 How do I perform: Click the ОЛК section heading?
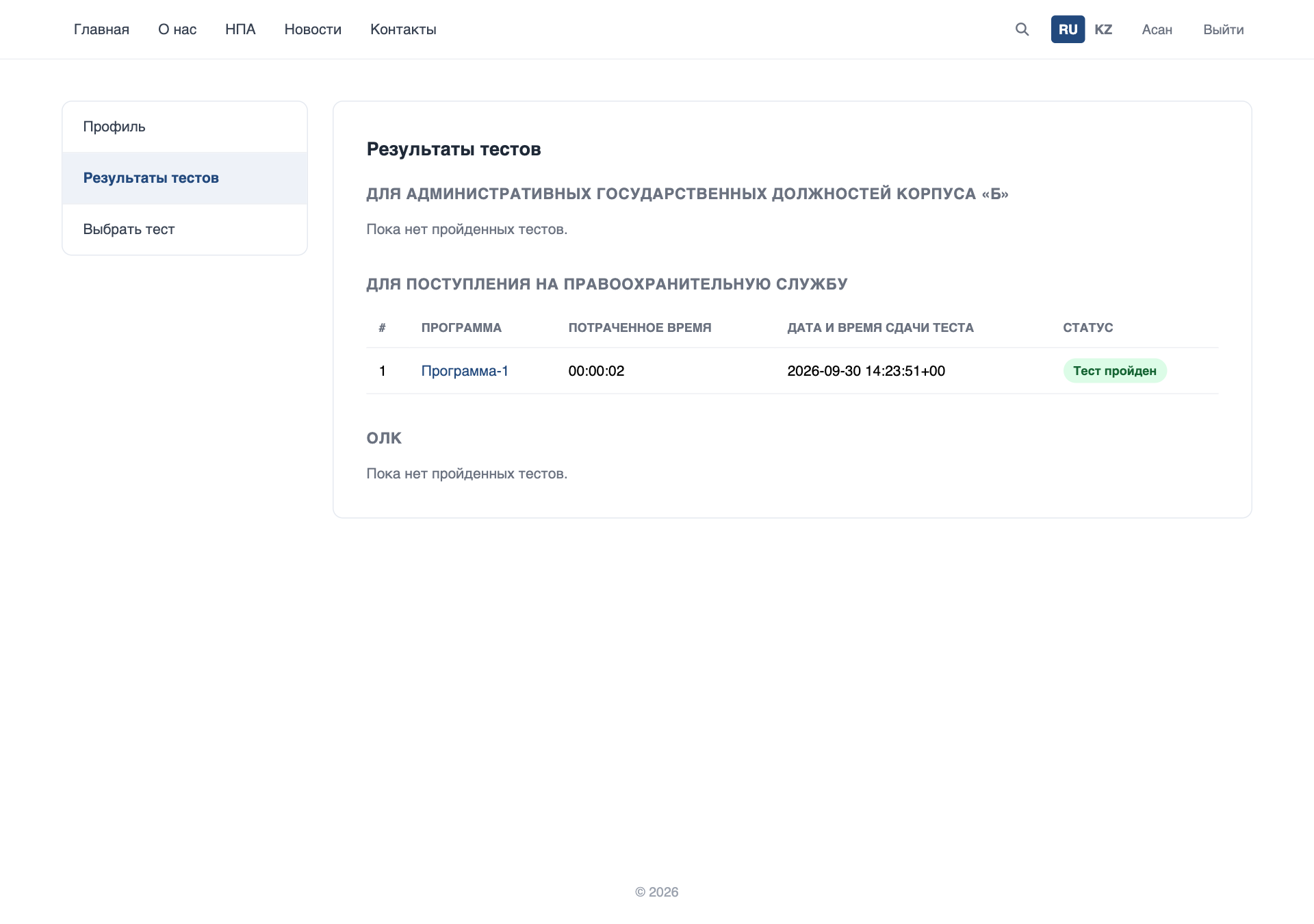pos(384,438)
